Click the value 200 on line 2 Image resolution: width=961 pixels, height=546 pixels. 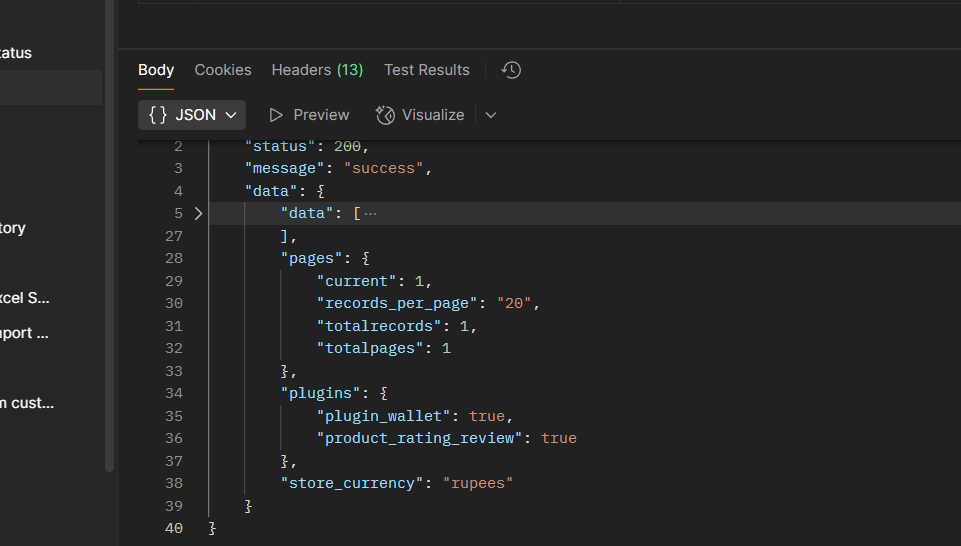click(347, 146)
